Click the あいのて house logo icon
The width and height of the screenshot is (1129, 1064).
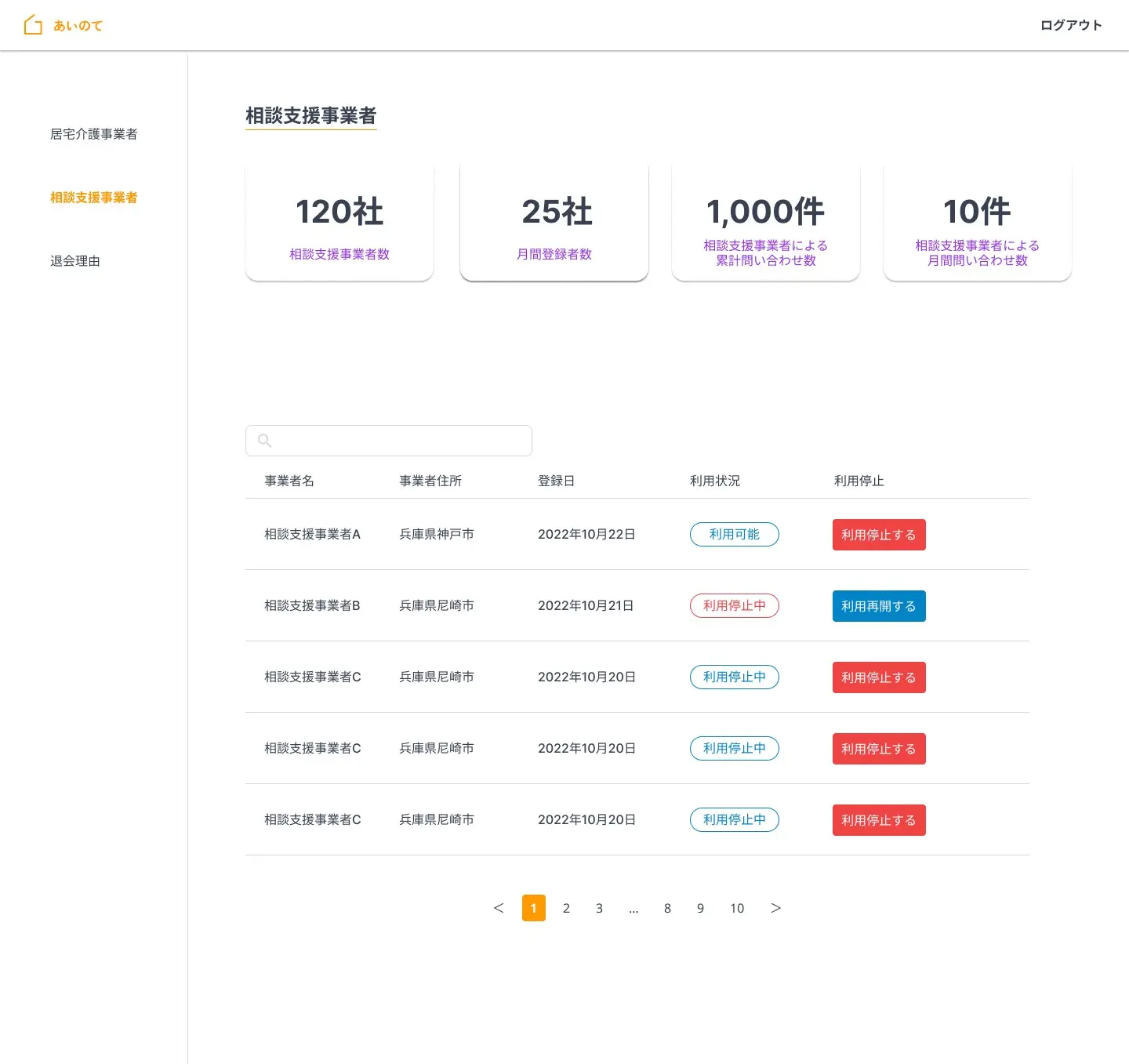click(33, 25)
